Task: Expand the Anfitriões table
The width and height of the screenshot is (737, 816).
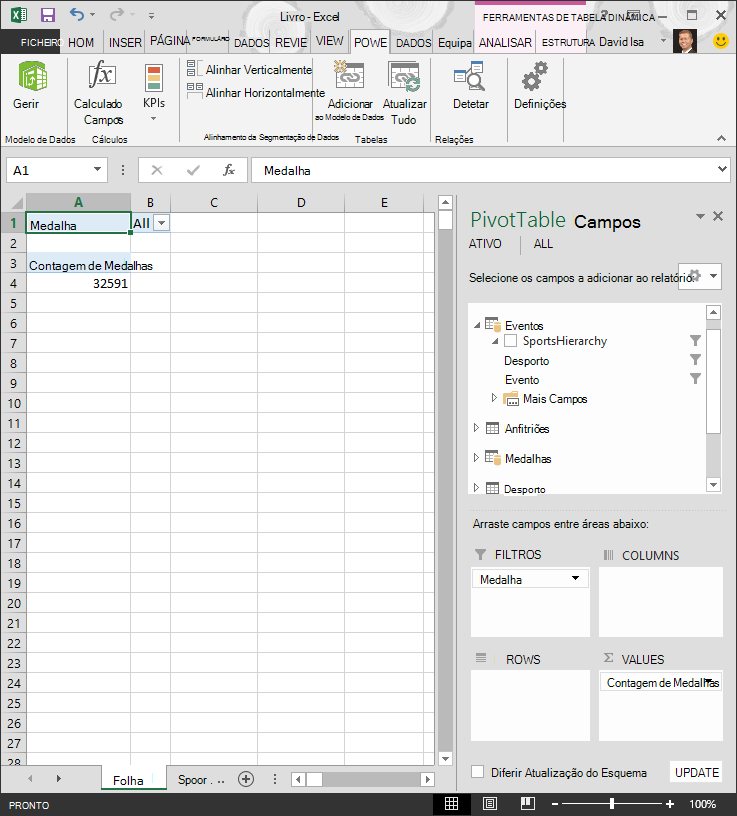Action: (x=476, y=428)
